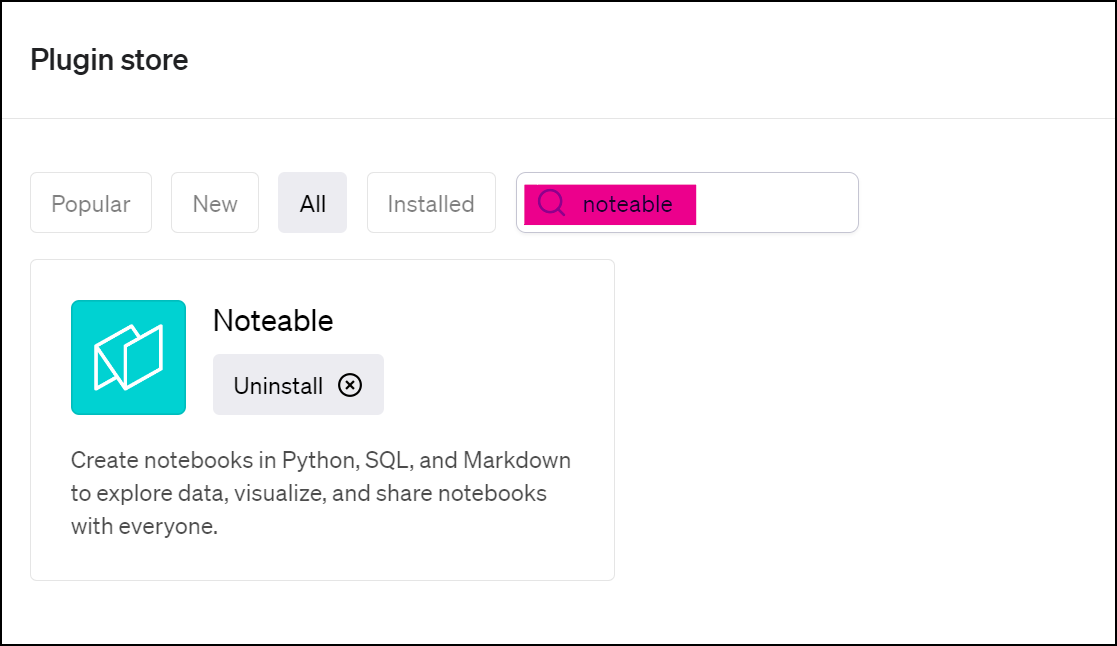The image size is (1117, 646).
Task: Select the All plugins filter
Action: [x=312, y=203]
